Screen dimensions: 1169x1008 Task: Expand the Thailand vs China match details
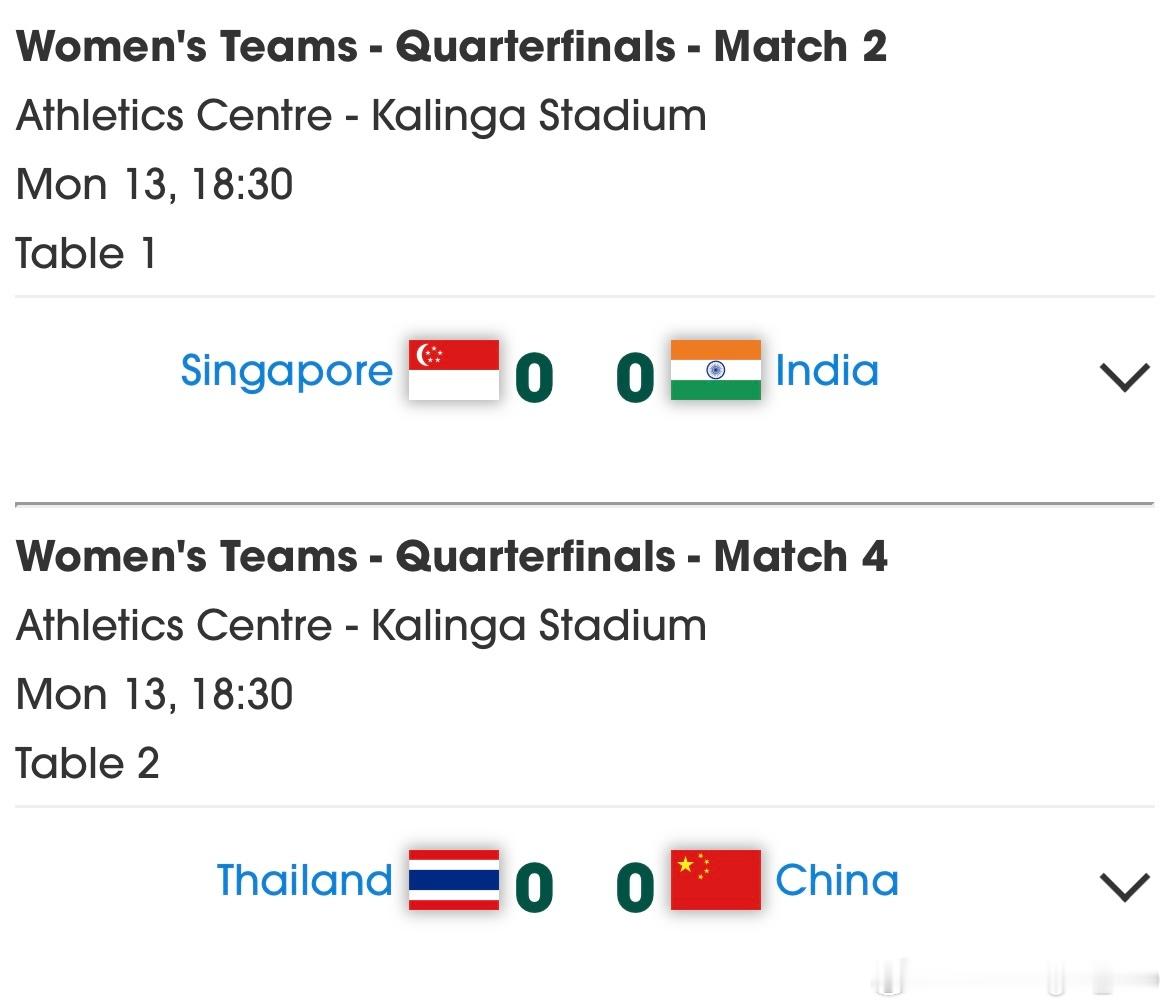(x=1124, y=887)
